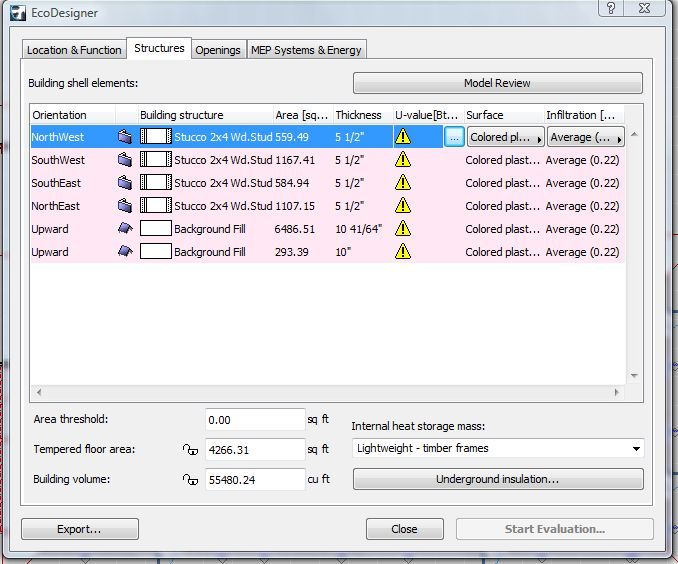Sort by the Thickness column header
The height and width of the screenshot is (564, 678).
coord(363,115)
